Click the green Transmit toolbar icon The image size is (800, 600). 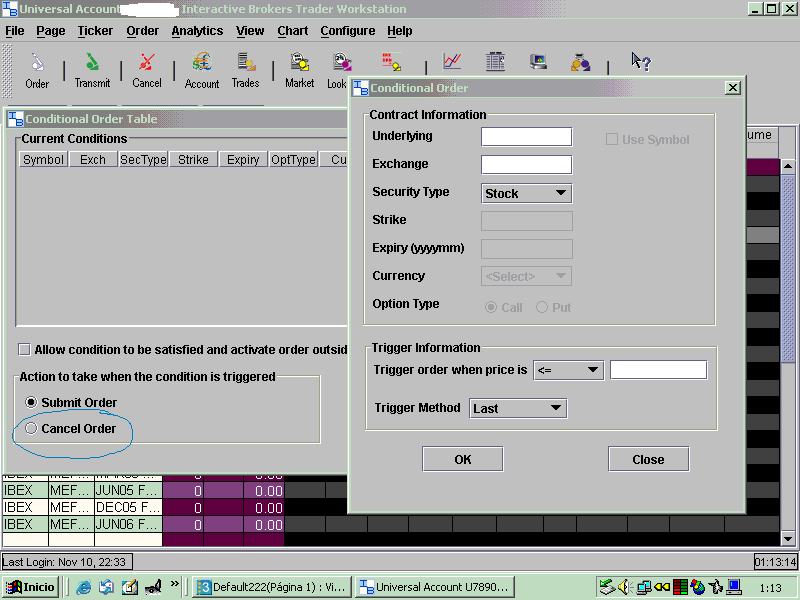point(92,62)
